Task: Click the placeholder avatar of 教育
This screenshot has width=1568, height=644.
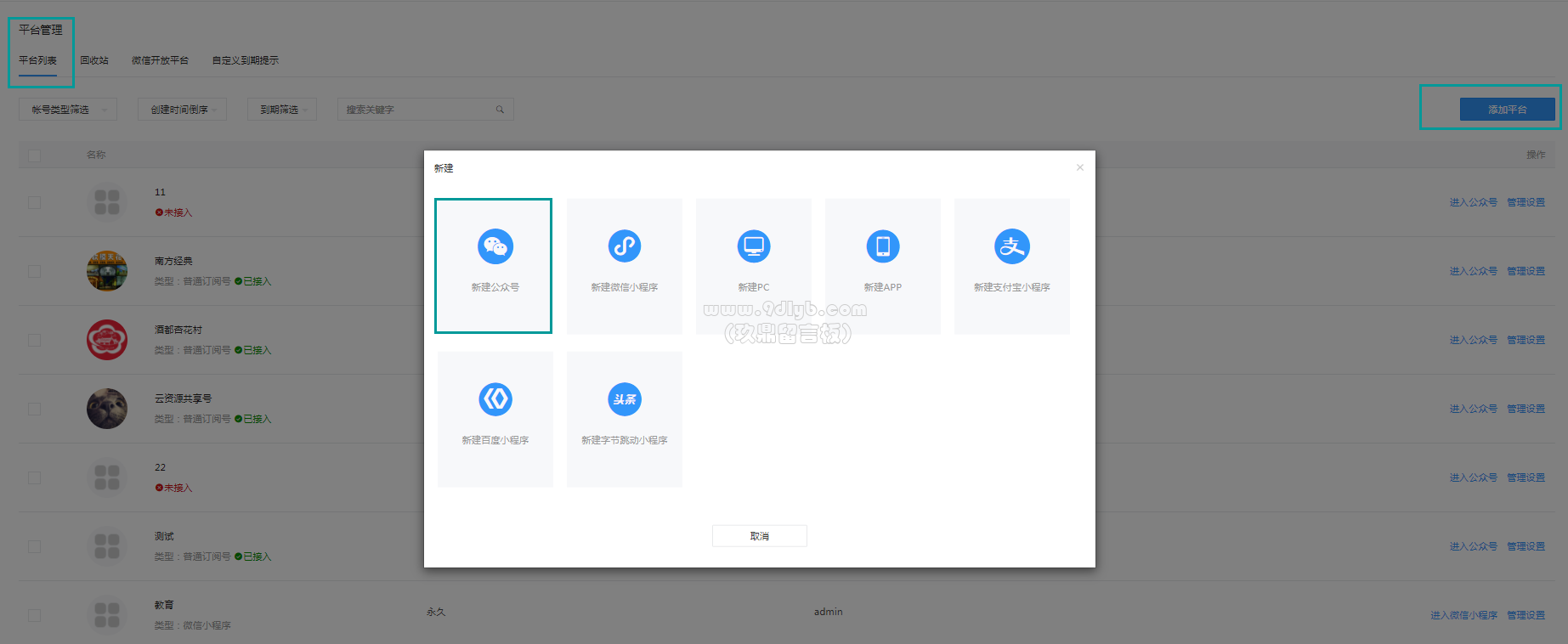Action: pyautogui.click(x=107, y=615)
